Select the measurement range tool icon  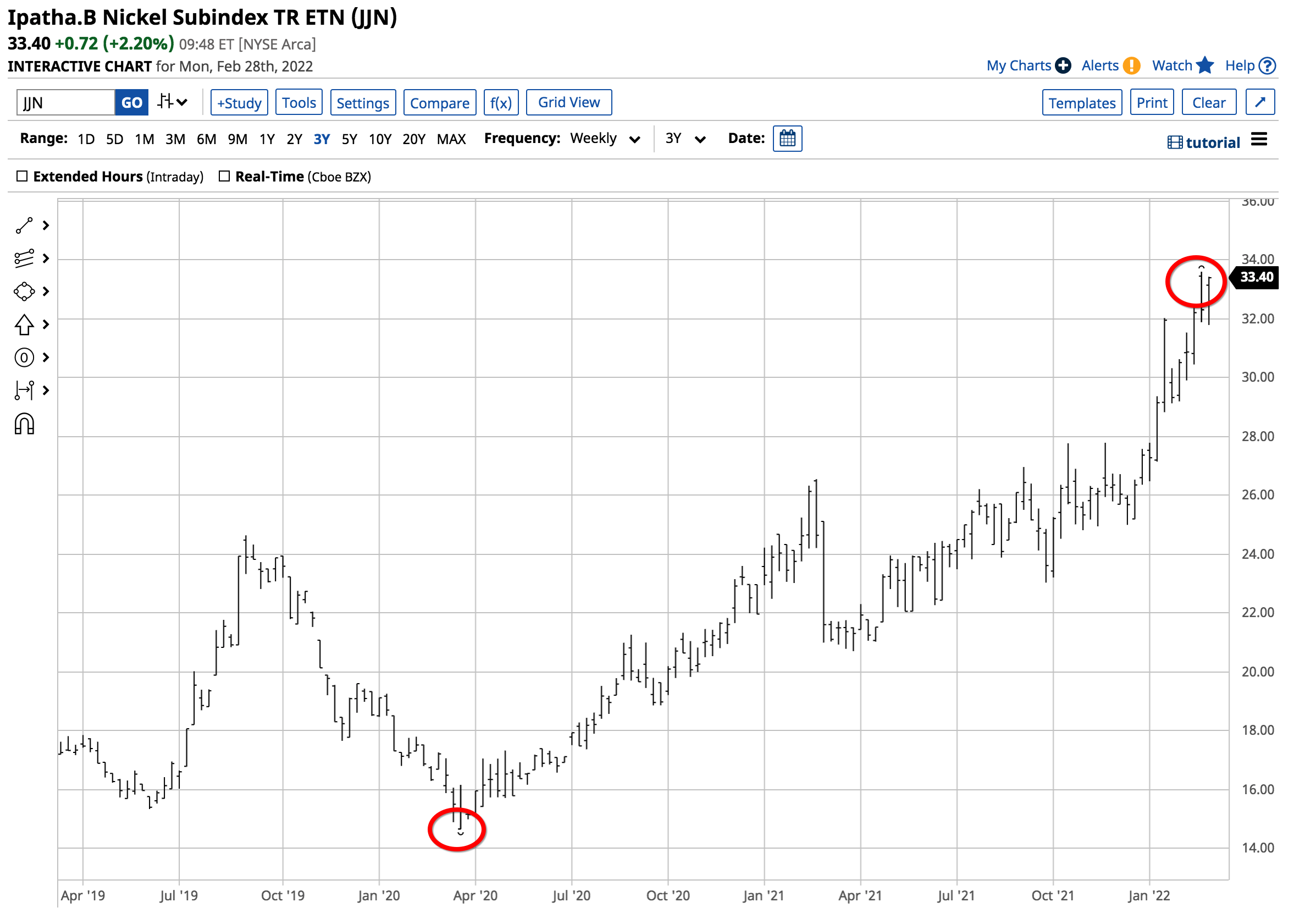pos(24,391)
